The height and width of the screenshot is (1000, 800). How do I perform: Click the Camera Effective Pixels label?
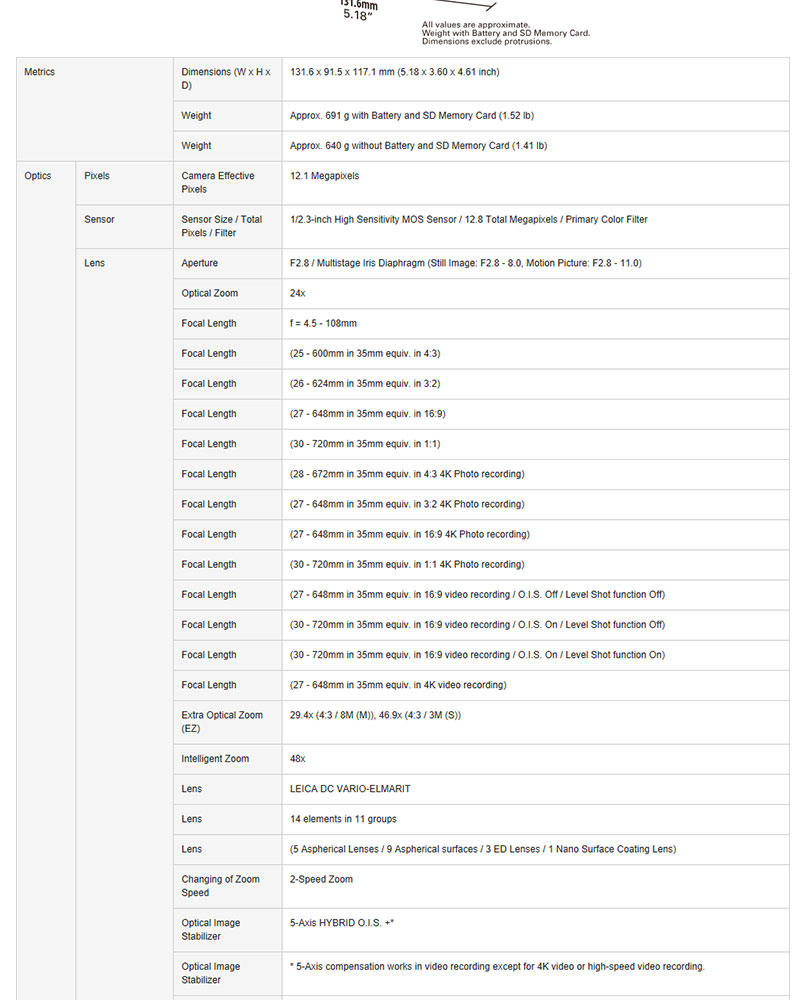tap(218, 182)
